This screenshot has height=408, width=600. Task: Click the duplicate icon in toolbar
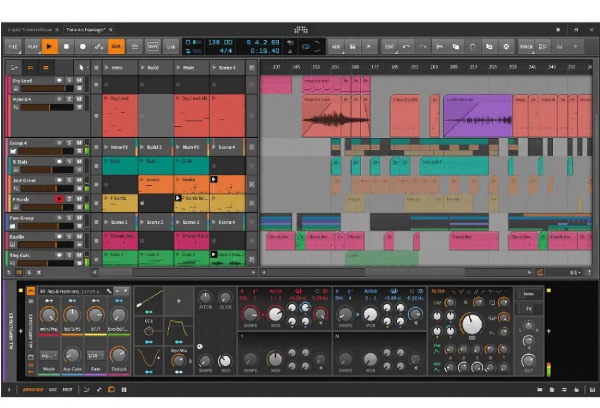coord(489,47)
